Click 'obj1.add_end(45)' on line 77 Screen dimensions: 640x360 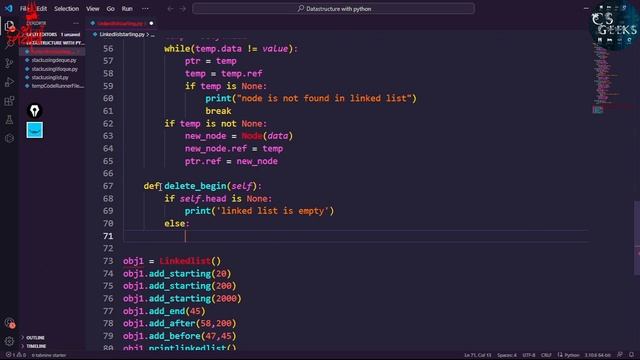tap(164, 311)
